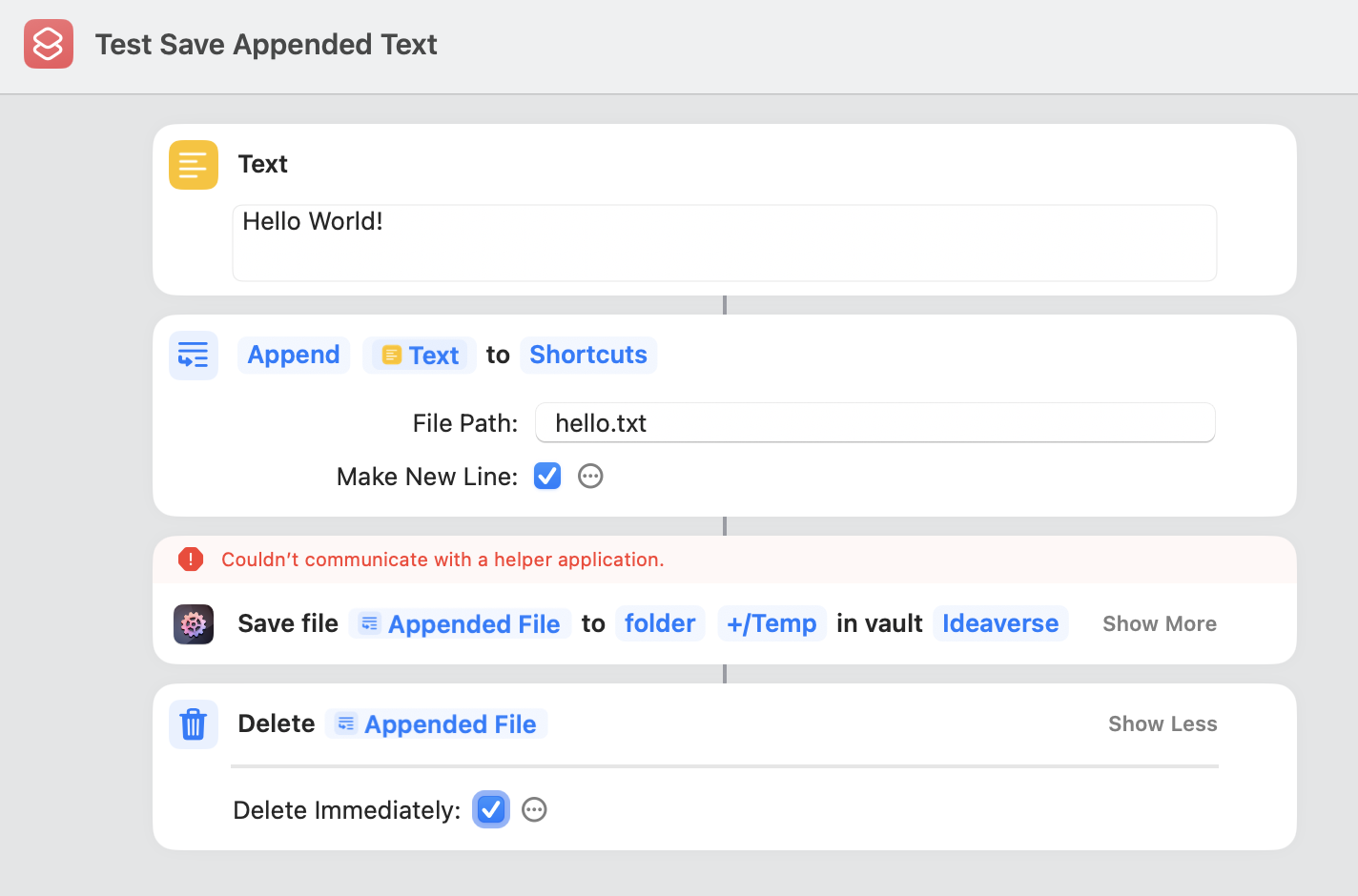Viewport: 1358px width, 896px height.
Task: Click the red error warning icon
Action: coord(191,560)
